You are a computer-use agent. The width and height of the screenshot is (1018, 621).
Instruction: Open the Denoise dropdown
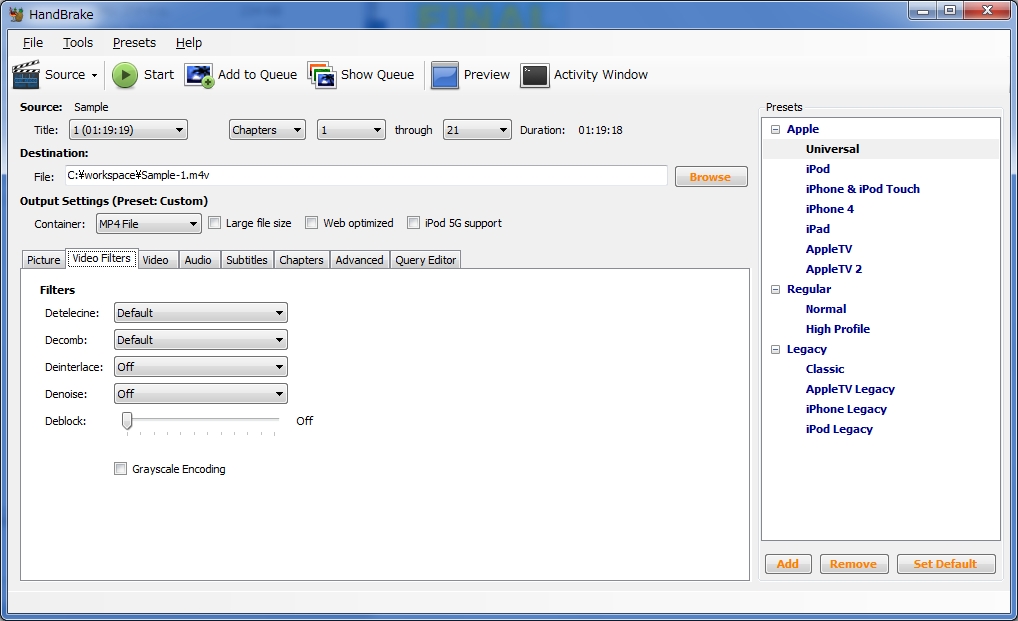point(201,394)
